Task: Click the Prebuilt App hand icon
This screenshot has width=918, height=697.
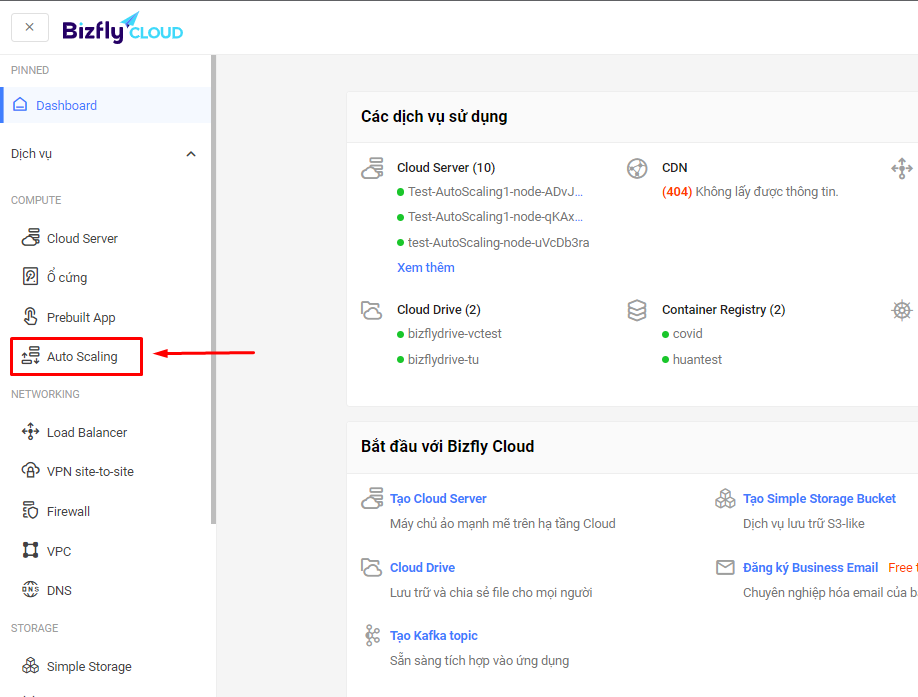Action: pyautogui.click(x=30, y=317)
